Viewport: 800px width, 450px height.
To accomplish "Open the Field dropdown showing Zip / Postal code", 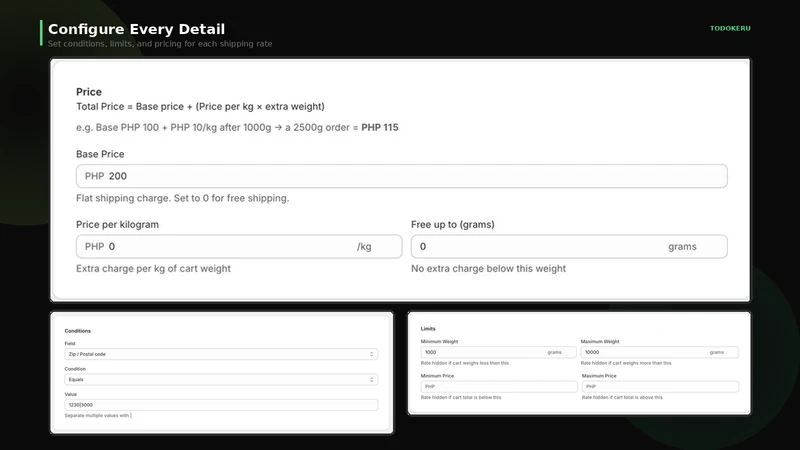I will pos(221,354).
